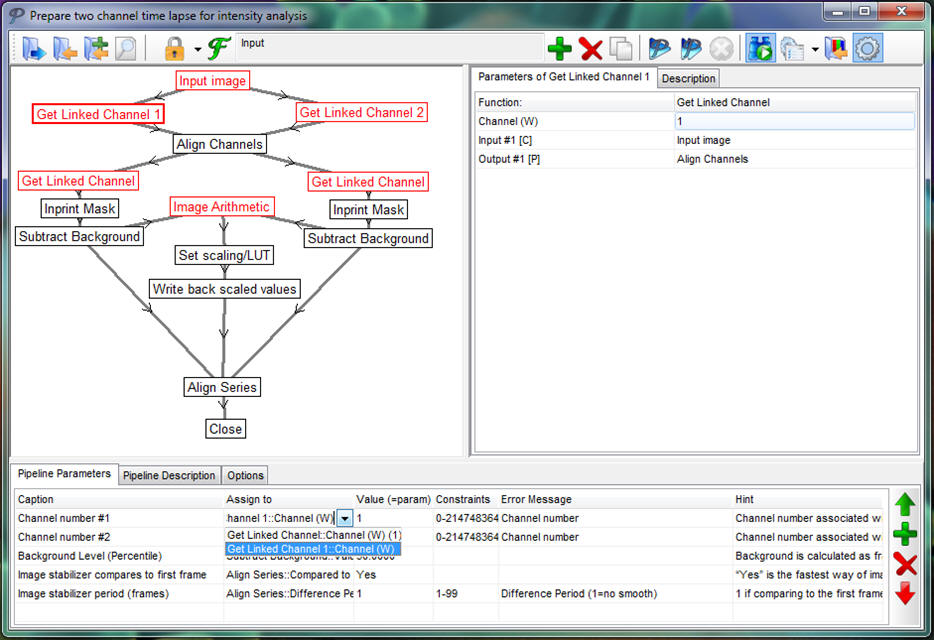Click the Input image value in parameters table
The width and height of the screenshot is (934, 640).
703,141
